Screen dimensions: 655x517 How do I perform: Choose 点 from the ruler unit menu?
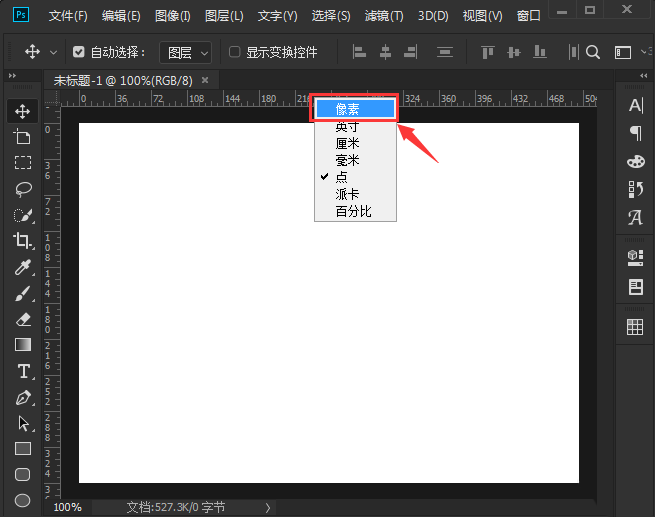click(355, 177)
